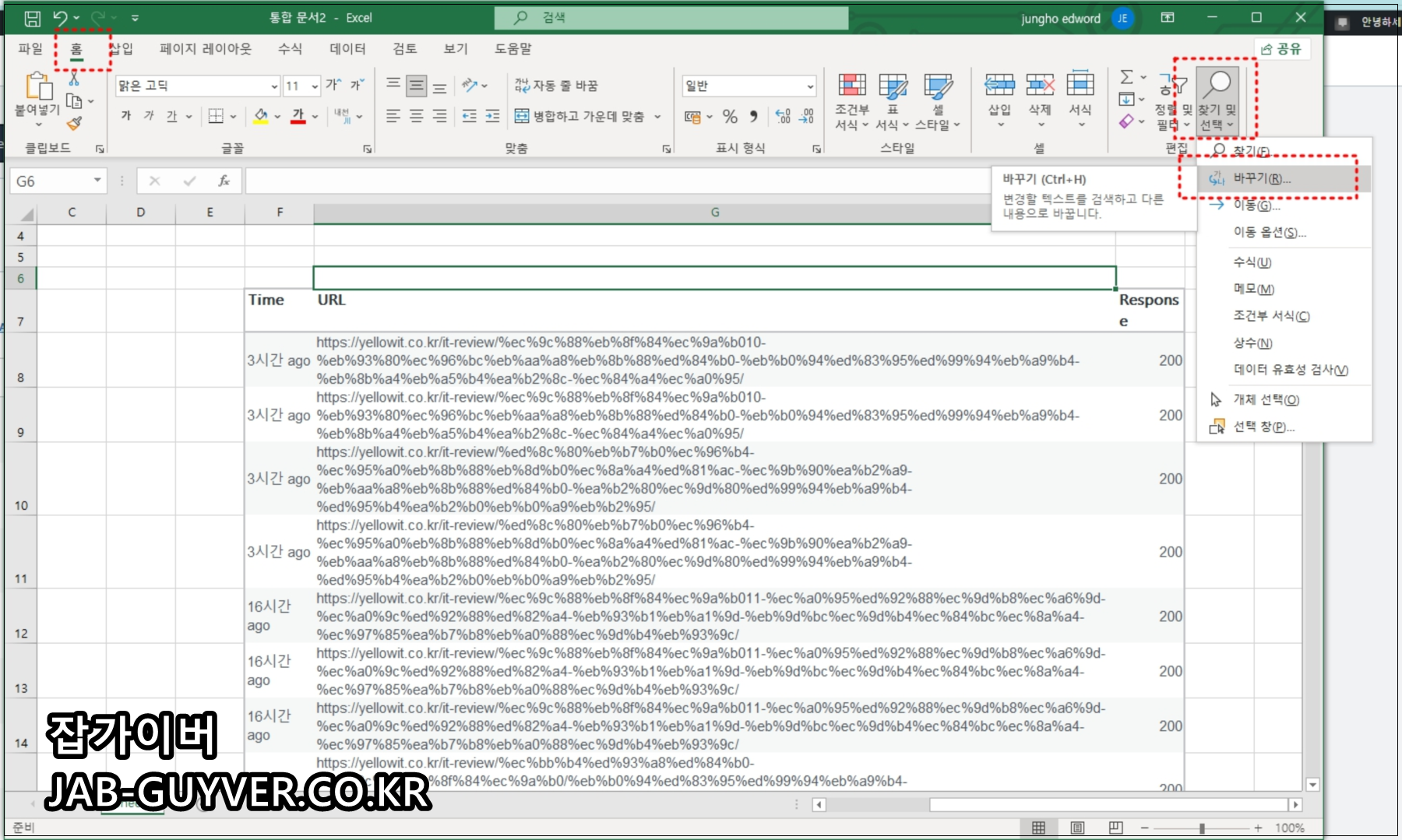
Task: Toggle middle vertical alignment
Action: click(x=417, y=85)
